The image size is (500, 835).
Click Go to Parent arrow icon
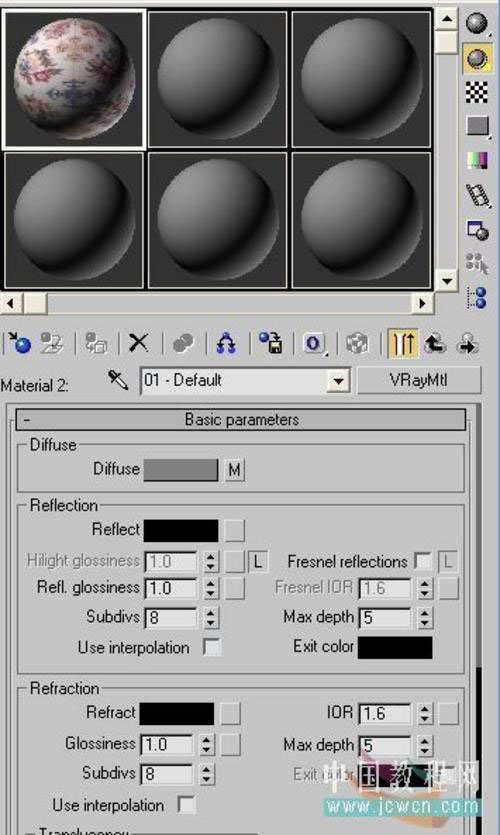point(436,343)
